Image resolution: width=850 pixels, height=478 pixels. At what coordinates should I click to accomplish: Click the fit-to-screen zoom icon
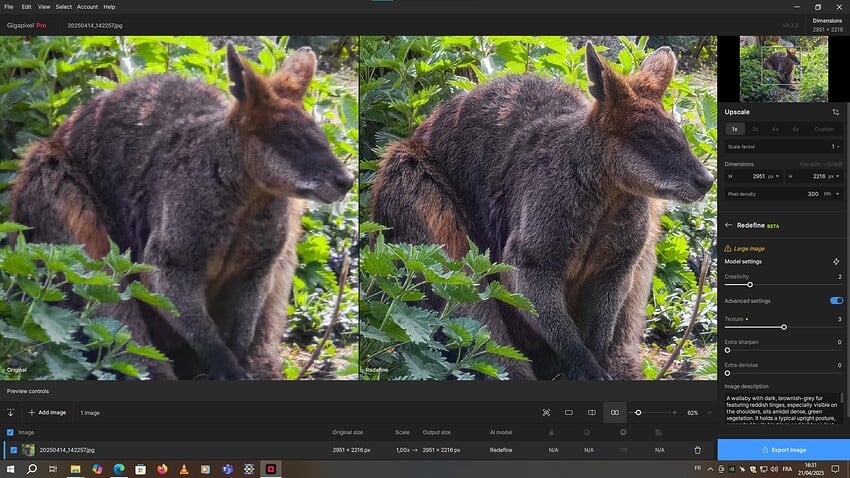click(546, 412)
